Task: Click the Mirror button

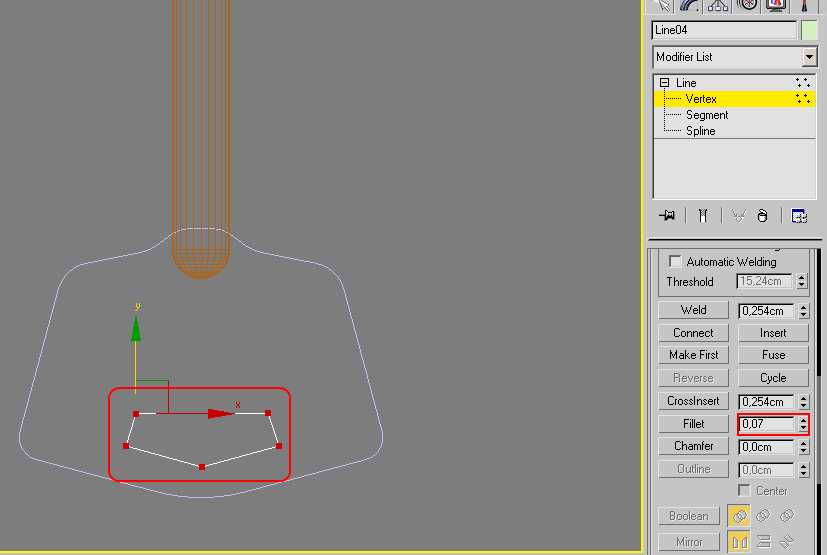Action: coord(689,542)
